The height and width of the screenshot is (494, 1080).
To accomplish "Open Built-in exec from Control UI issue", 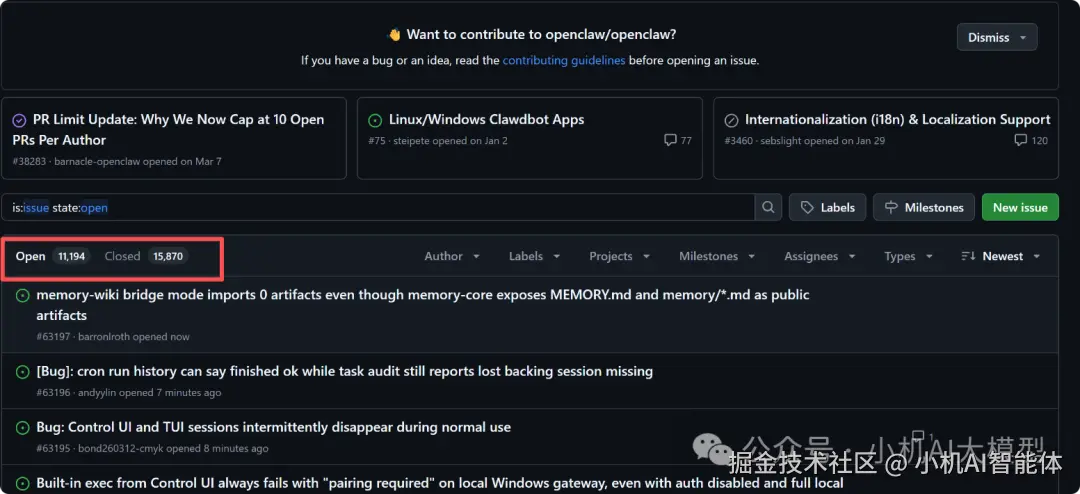I will 439,484.
